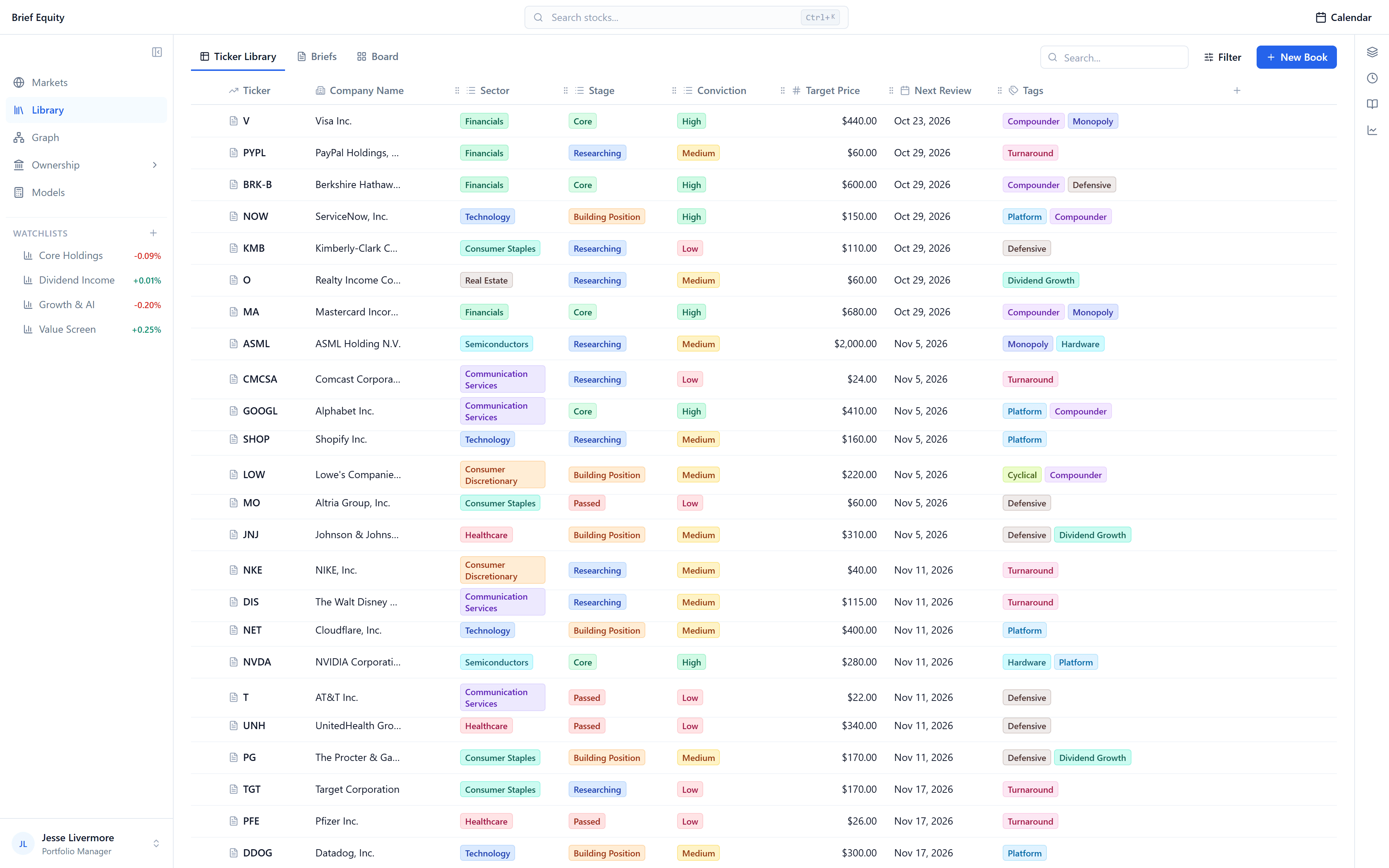
Task: Switch to the Ticker Library tab
Action: point(238,56)
